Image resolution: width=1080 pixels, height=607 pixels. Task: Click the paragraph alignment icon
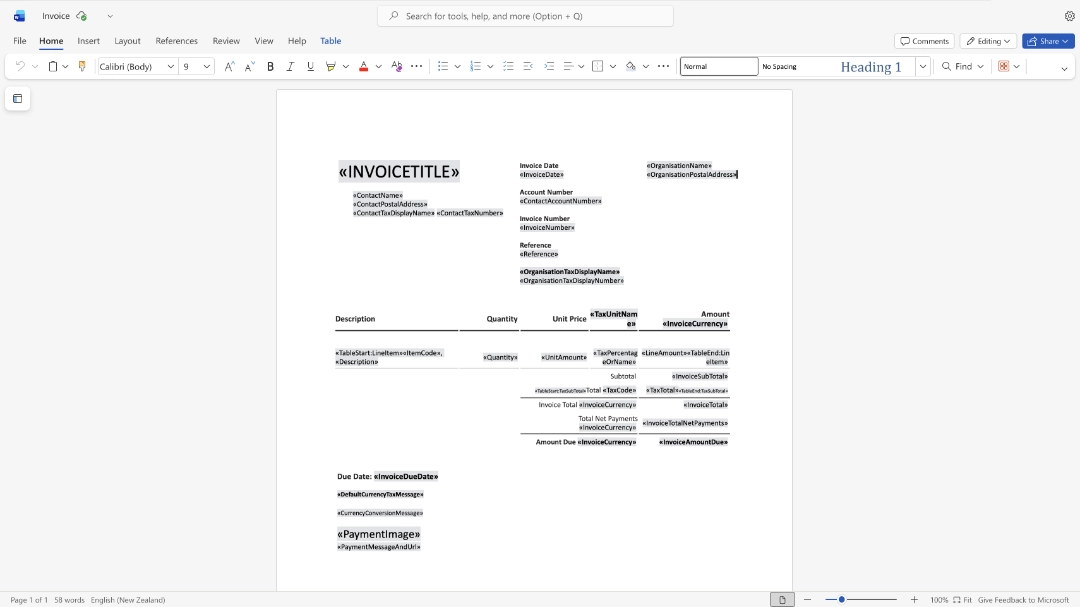point(568,66)
